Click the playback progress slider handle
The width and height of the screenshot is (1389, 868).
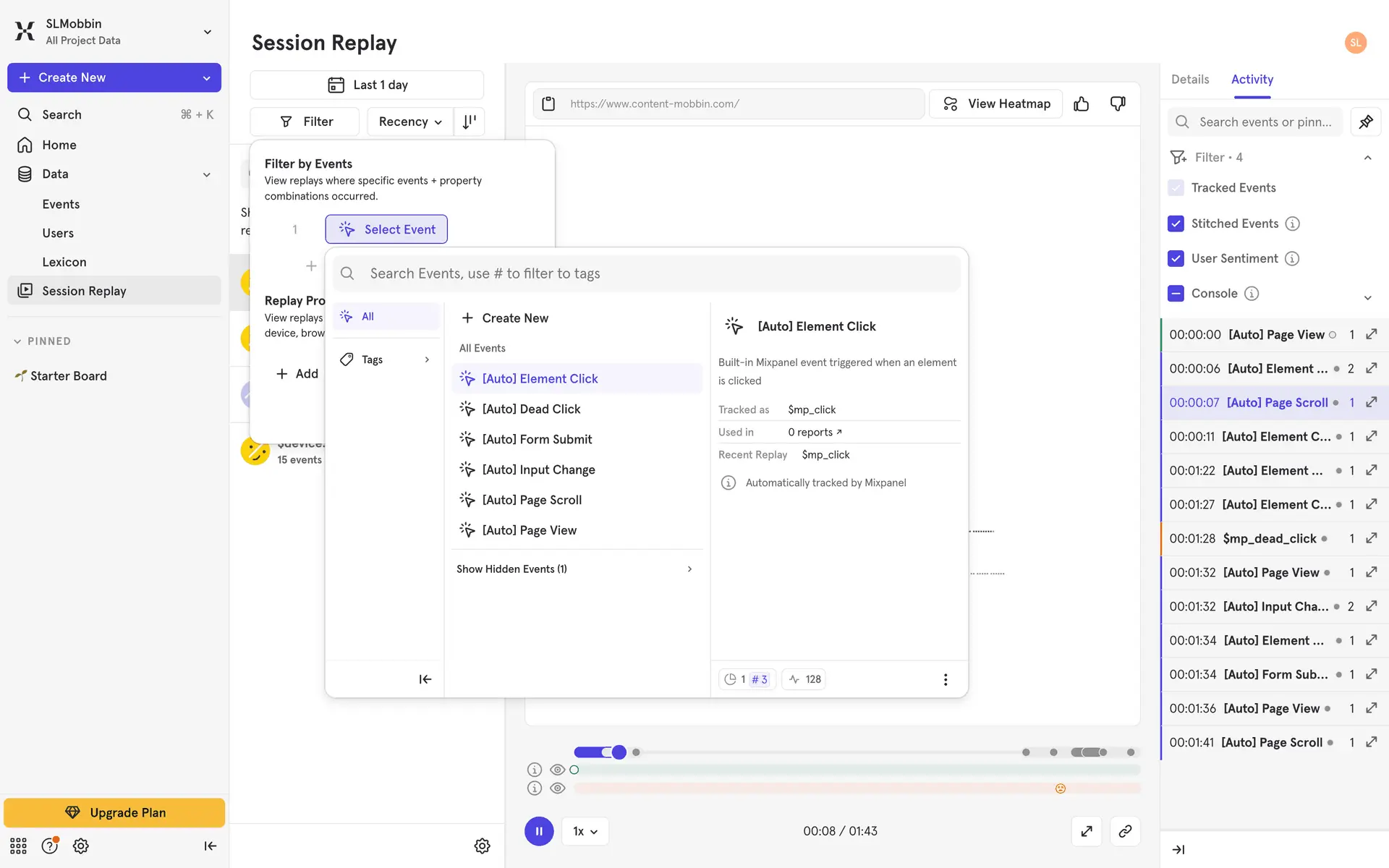[x=619, y=752]
